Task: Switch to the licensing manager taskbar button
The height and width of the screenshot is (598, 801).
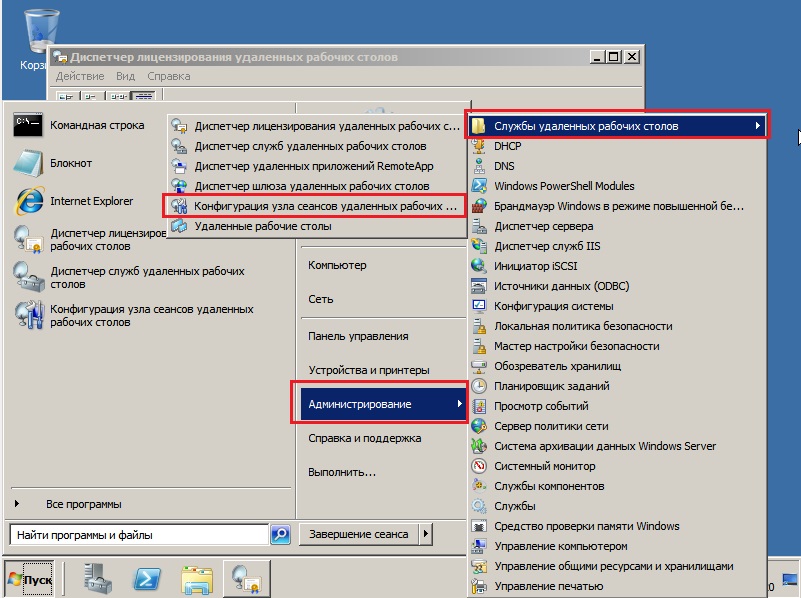Action: coord(247,579)
